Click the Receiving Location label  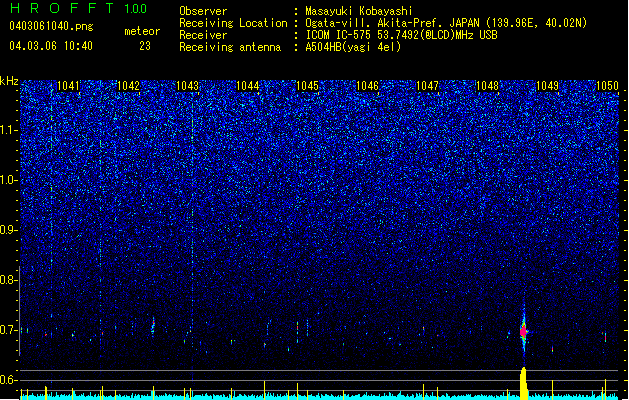(x=233, y=23)
